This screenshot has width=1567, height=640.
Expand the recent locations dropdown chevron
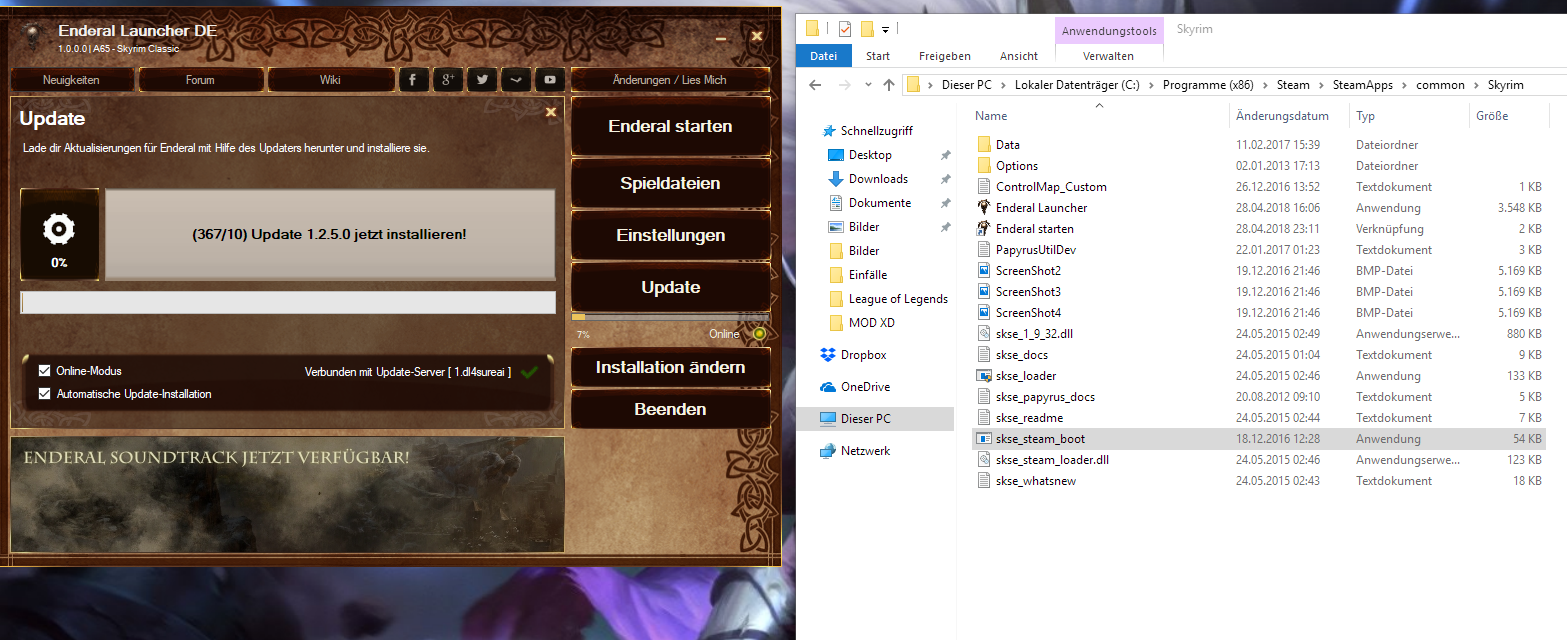pyautogui.click(x=867, y=86)
